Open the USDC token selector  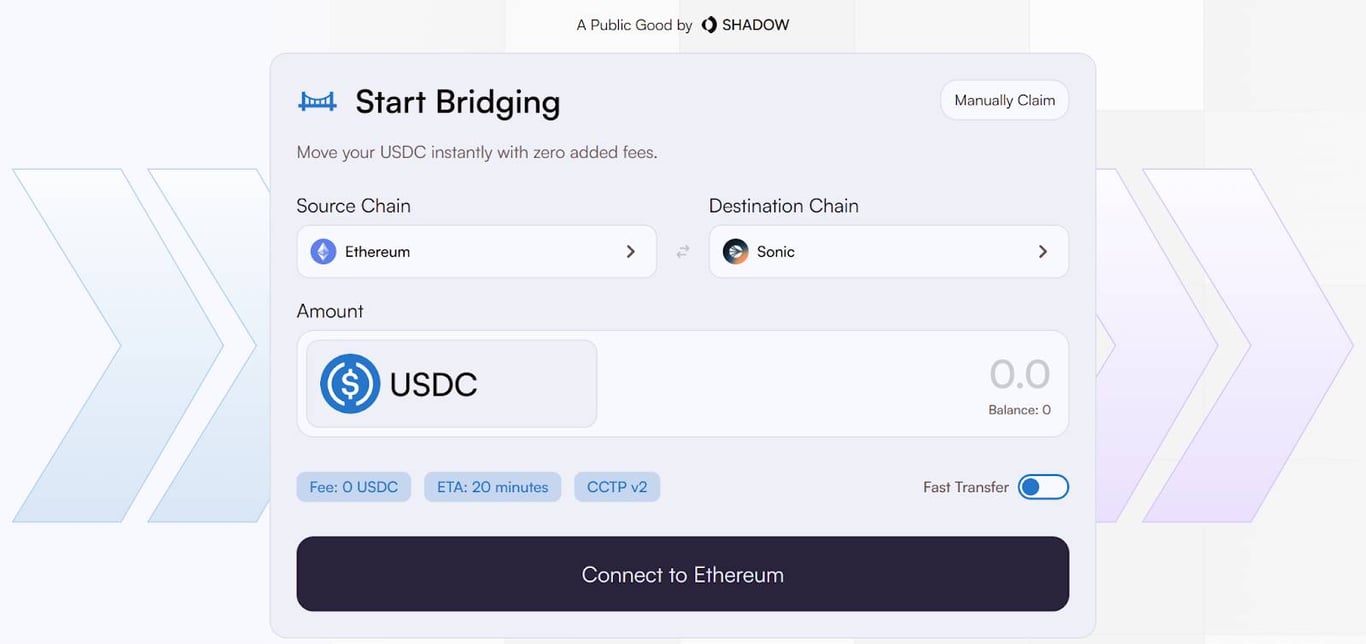click(451, 384)
